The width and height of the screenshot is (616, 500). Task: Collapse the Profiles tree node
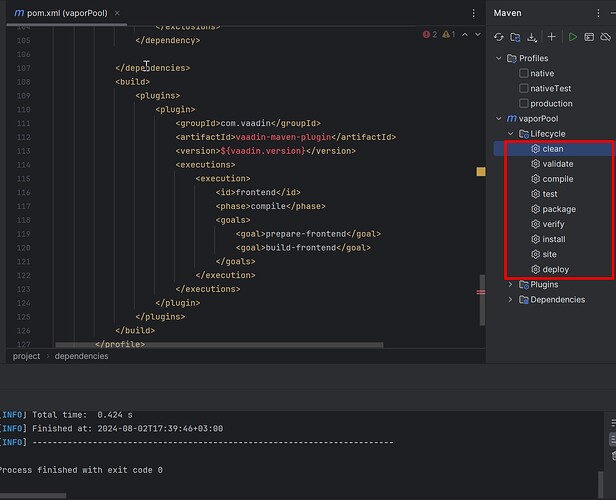click(x=499, y=59)
